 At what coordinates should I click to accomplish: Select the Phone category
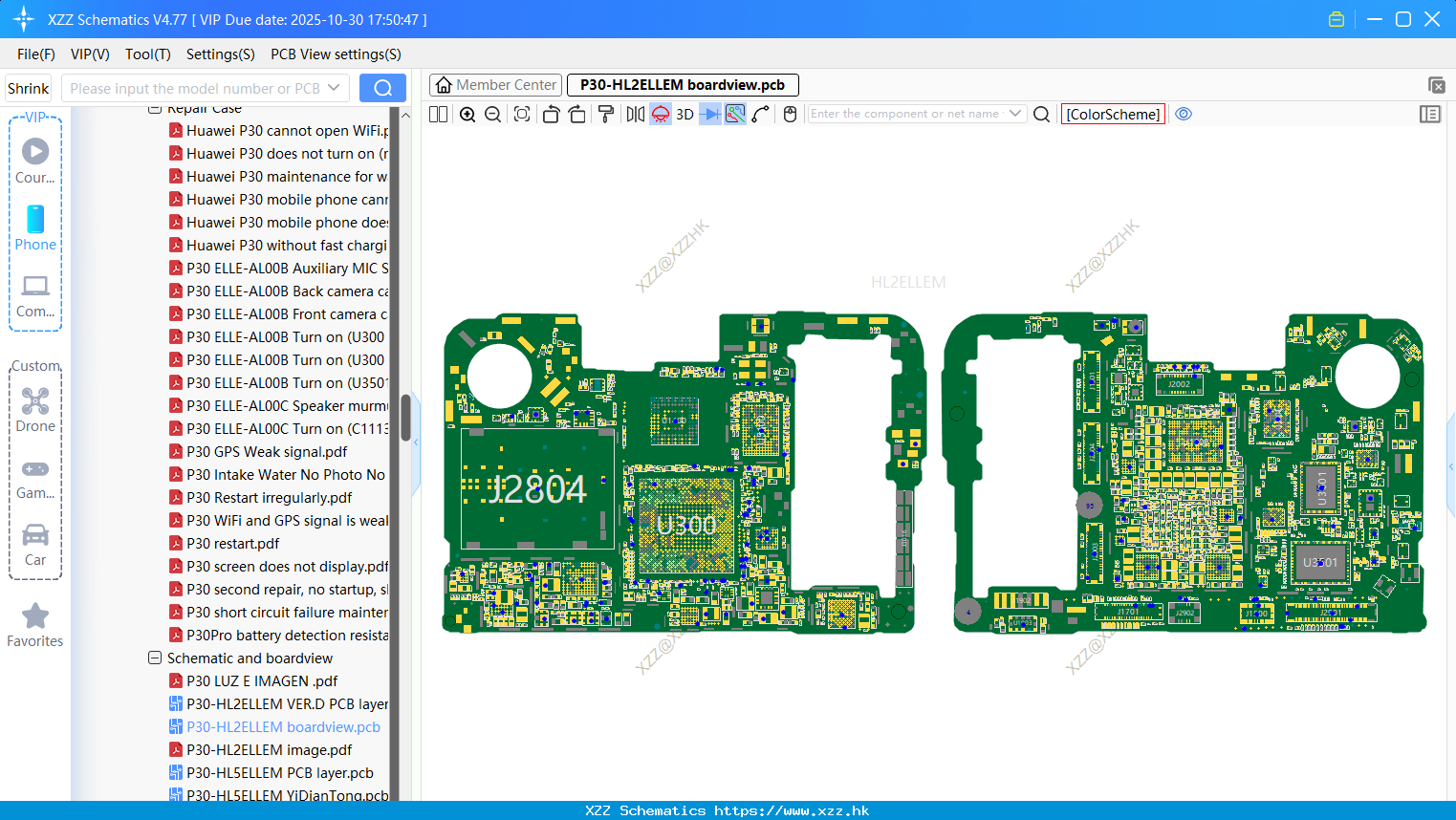35,227
